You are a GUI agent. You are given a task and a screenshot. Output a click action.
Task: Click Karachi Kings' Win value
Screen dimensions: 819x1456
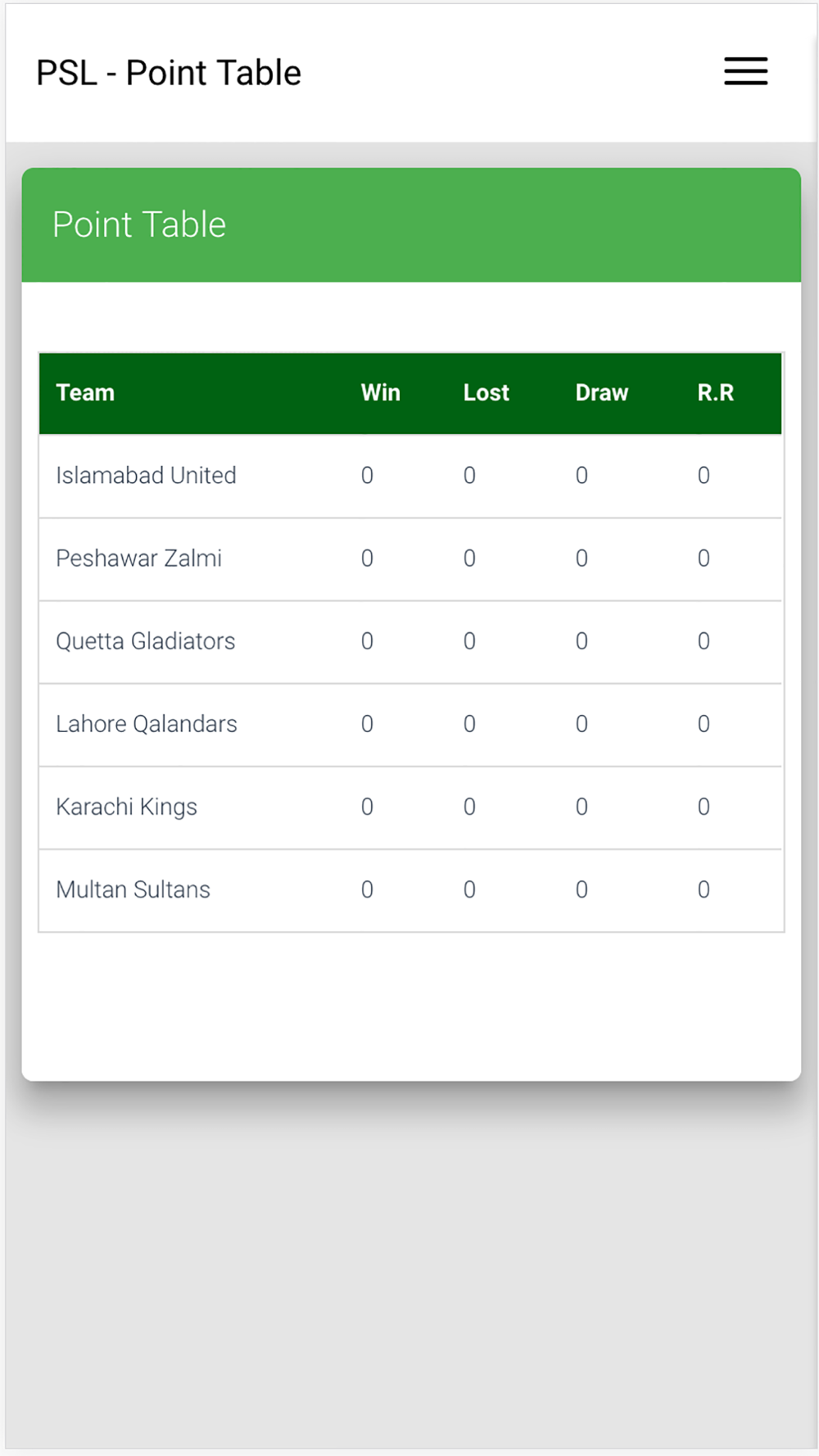[367, 807]
